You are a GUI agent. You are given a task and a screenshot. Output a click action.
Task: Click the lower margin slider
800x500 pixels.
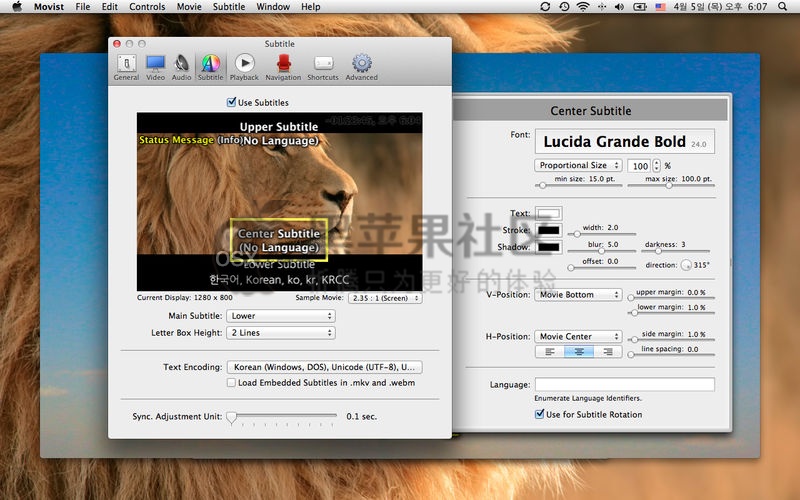[x=671, y=313]
